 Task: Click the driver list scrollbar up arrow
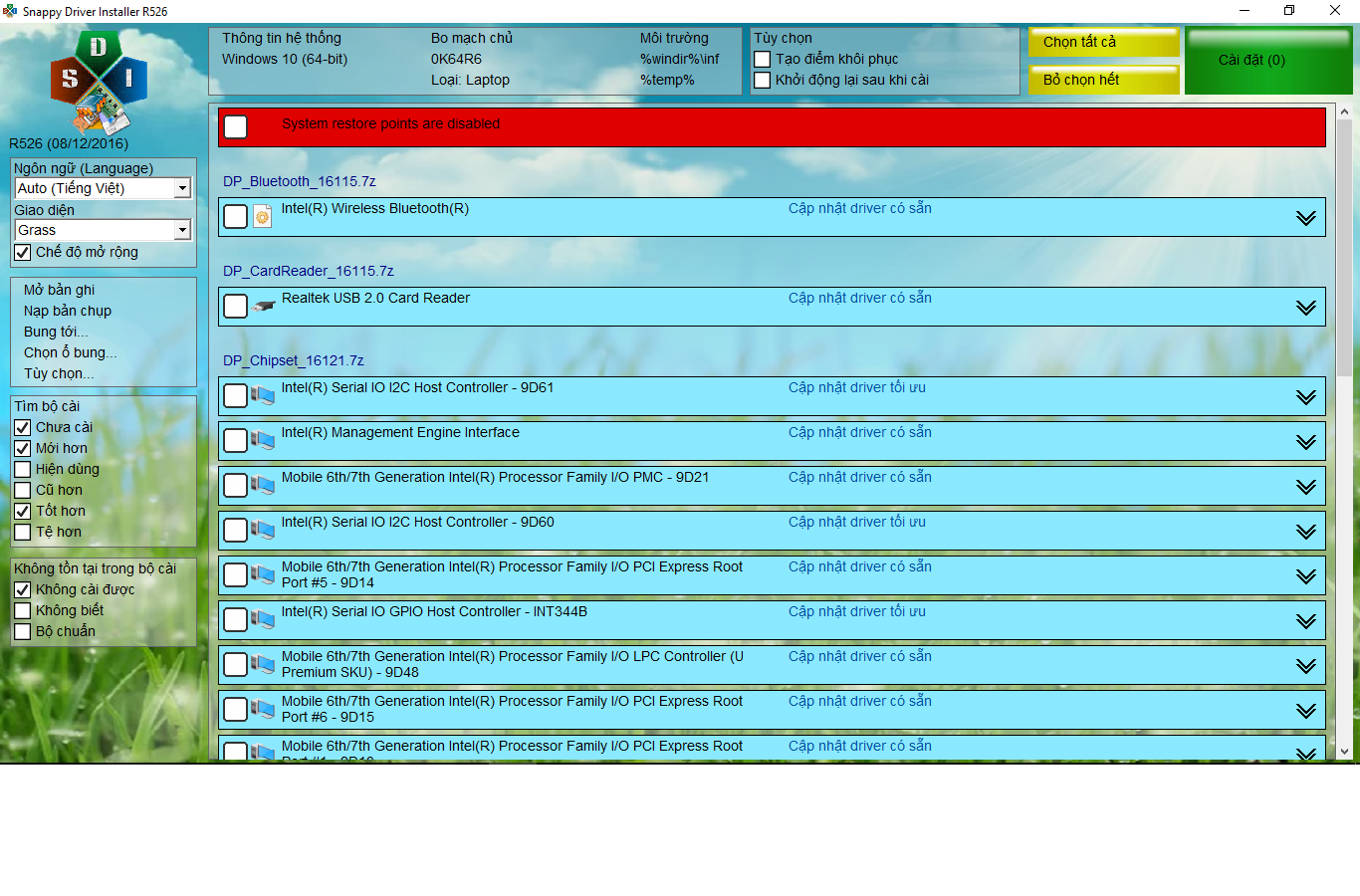tap(1344, 112)
